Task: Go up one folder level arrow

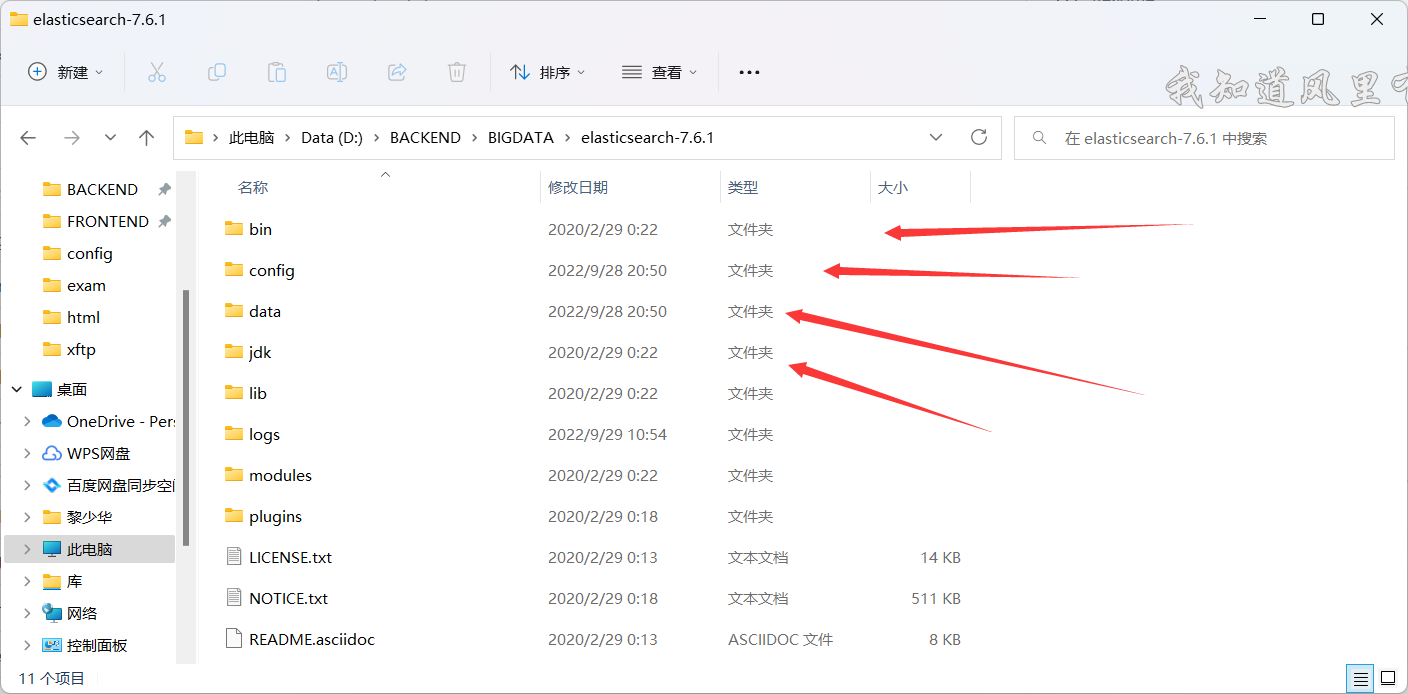Action: (147, 138)
